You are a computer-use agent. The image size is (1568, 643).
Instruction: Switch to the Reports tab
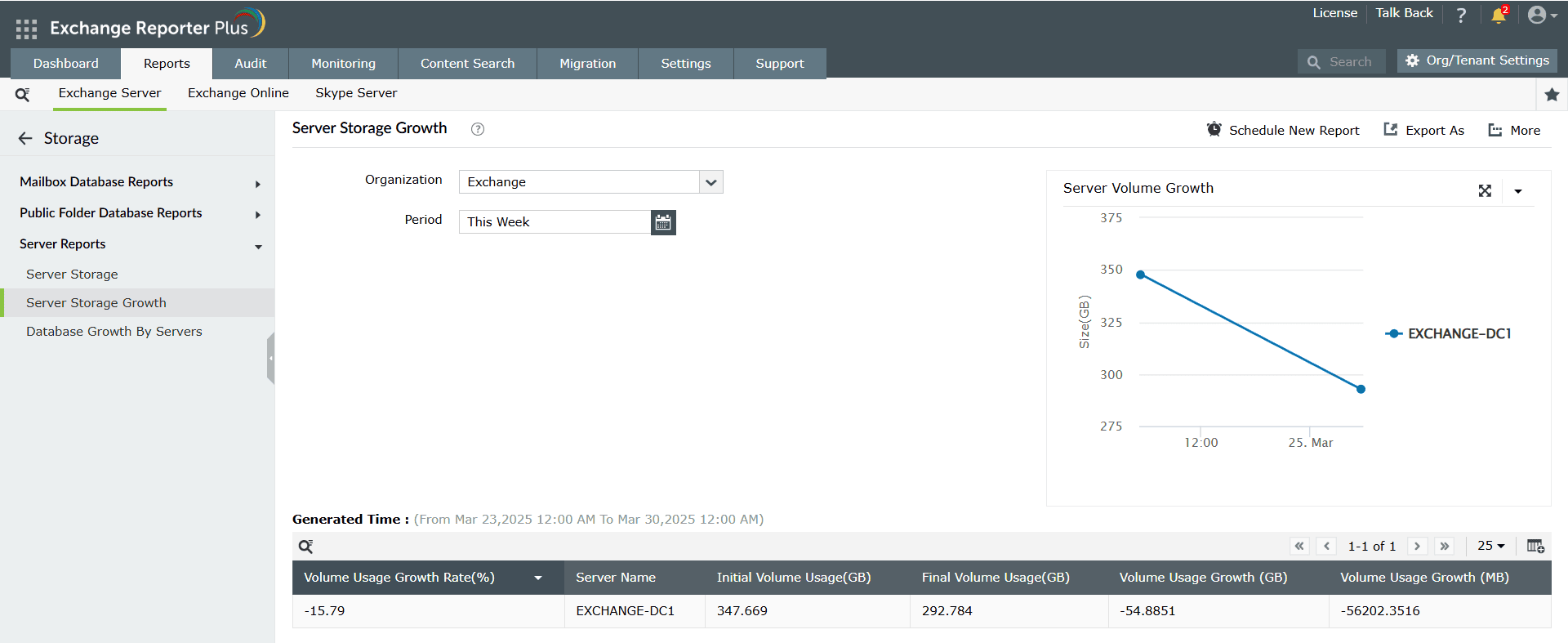[x=167, y=64]
